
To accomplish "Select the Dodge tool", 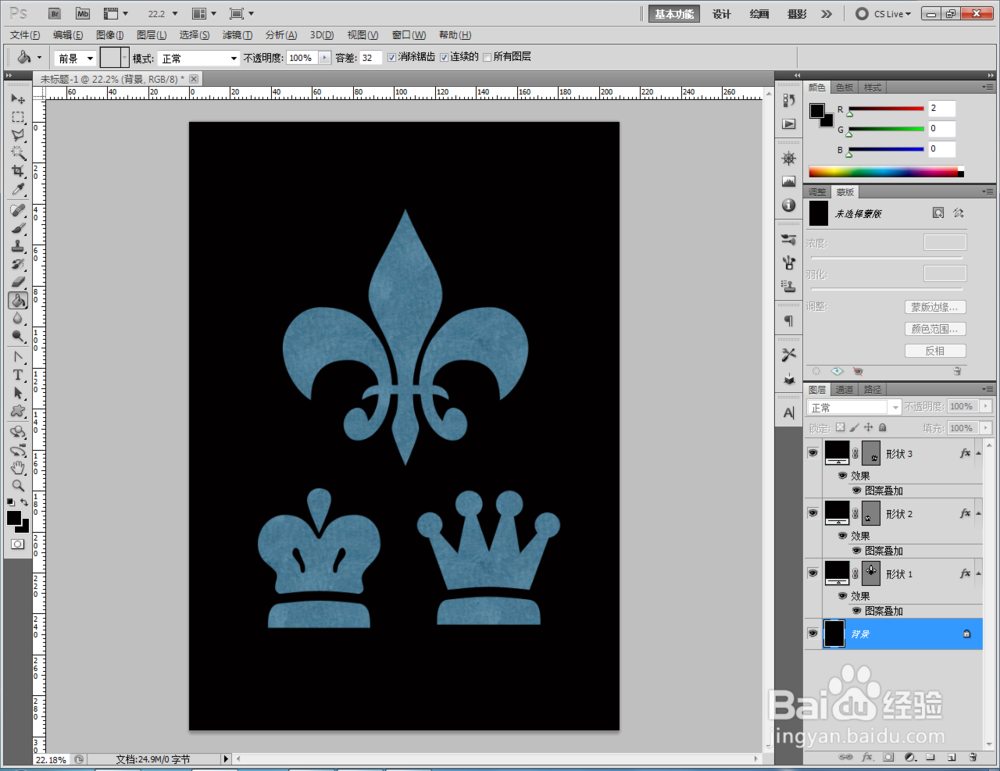I will (18, 335).
